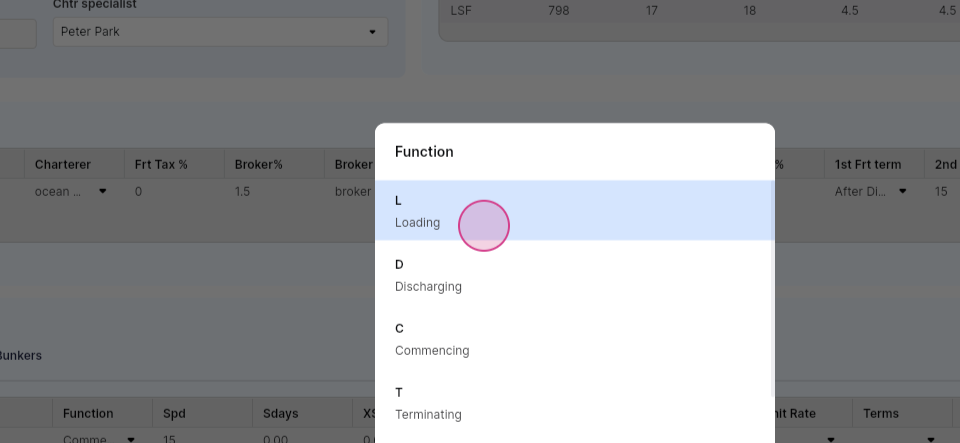Screen dimensions: 960x443
Task: Click the 1st Frt term column header
Action: click(868, 165)
